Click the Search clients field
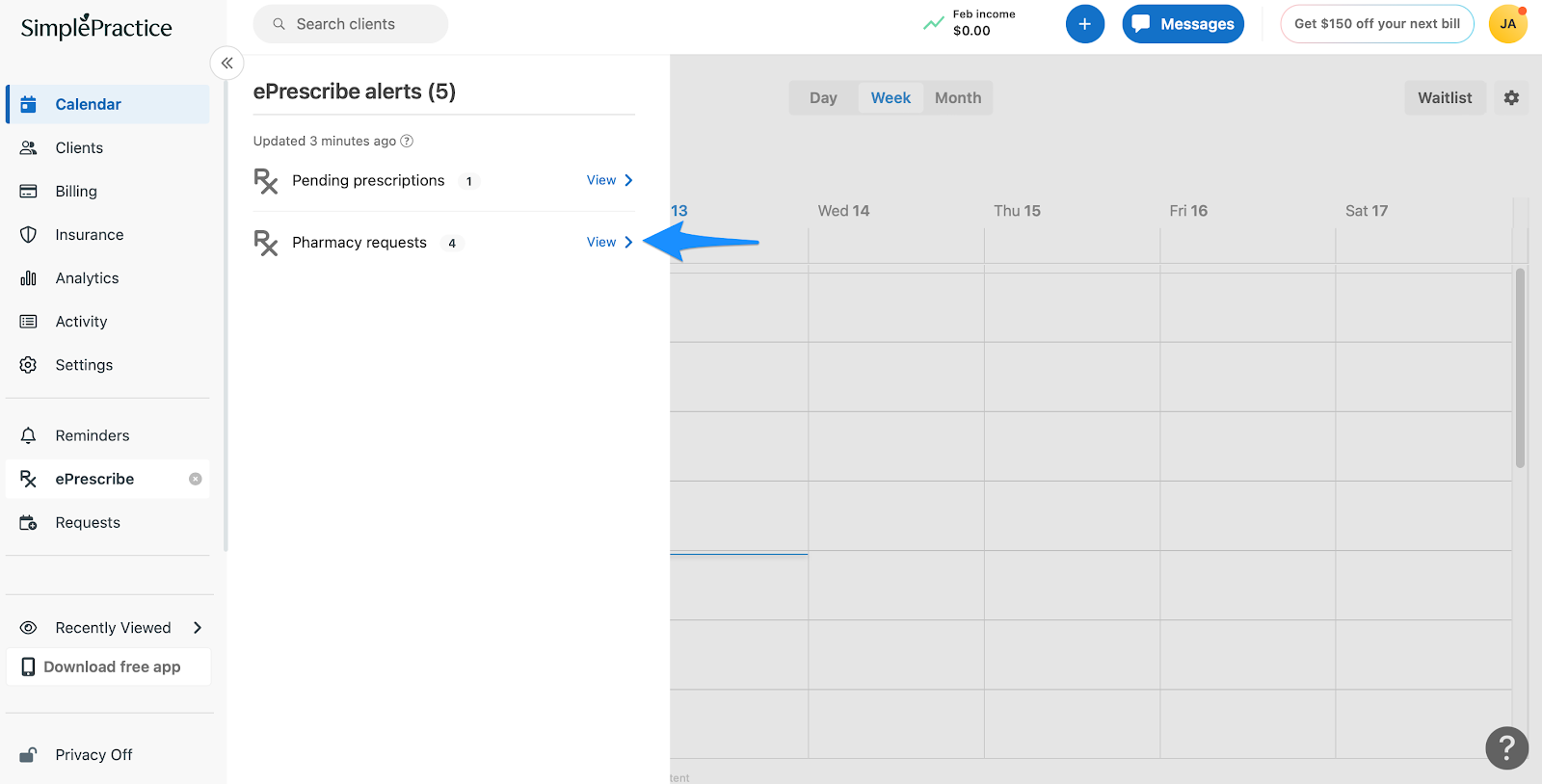 coord(351,24)
